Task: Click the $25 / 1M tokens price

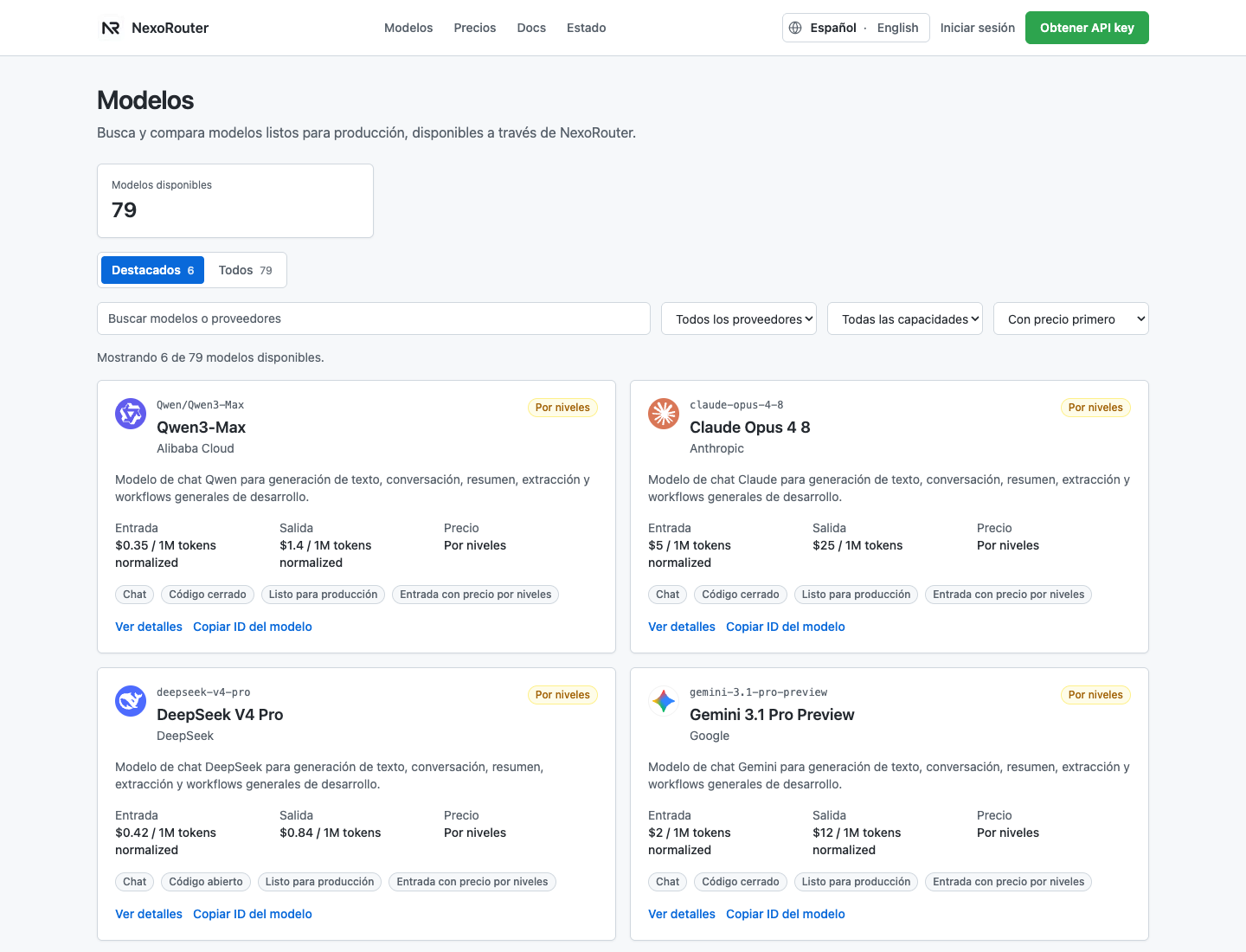Action: coord(857,545)
